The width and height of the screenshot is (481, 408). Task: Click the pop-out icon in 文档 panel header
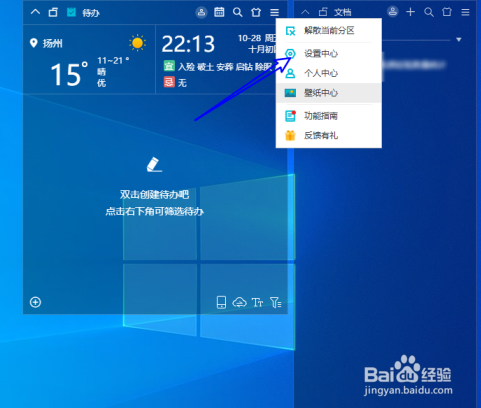(x=323, y=12)
